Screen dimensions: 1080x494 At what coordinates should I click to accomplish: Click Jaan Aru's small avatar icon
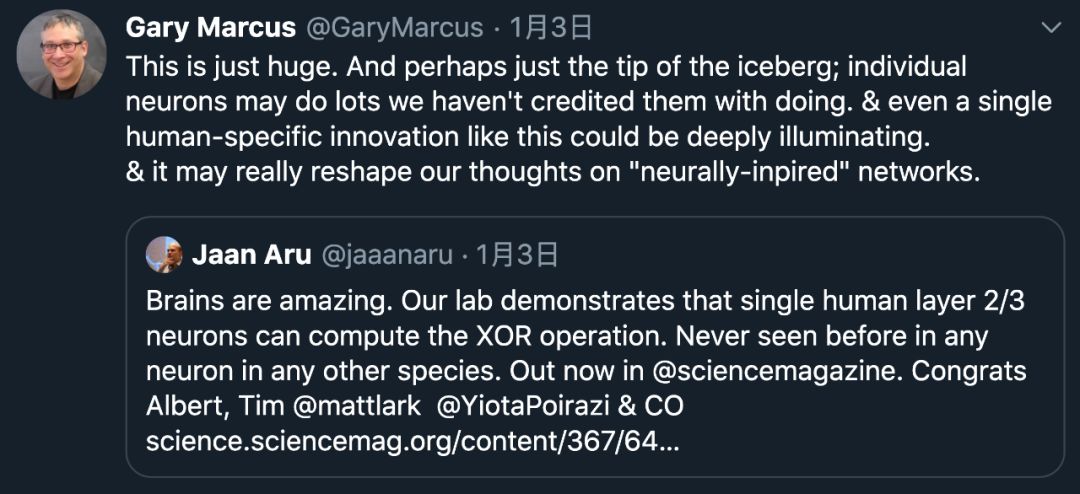point(164,254)
